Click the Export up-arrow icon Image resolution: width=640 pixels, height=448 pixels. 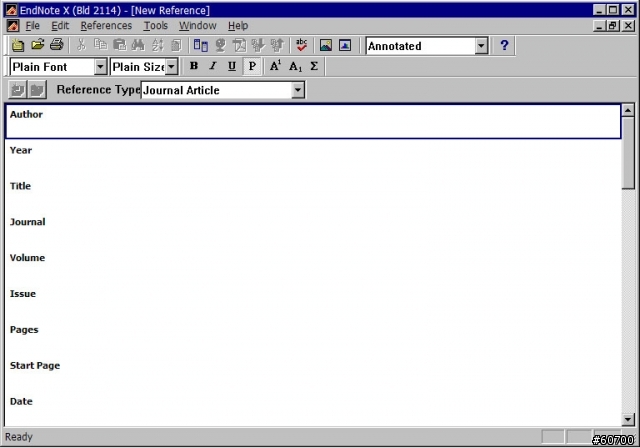tap(277, 45)
